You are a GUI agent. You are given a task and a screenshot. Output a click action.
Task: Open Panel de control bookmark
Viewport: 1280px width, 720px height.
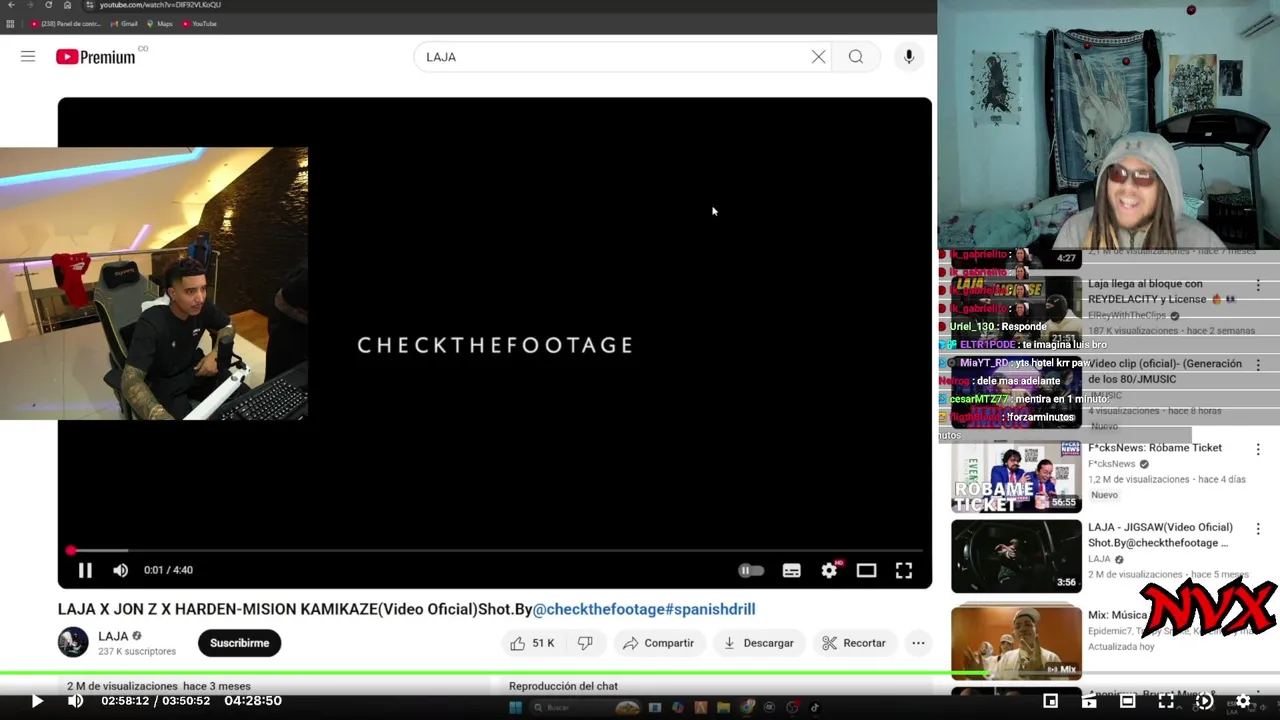tap(65, 23)
